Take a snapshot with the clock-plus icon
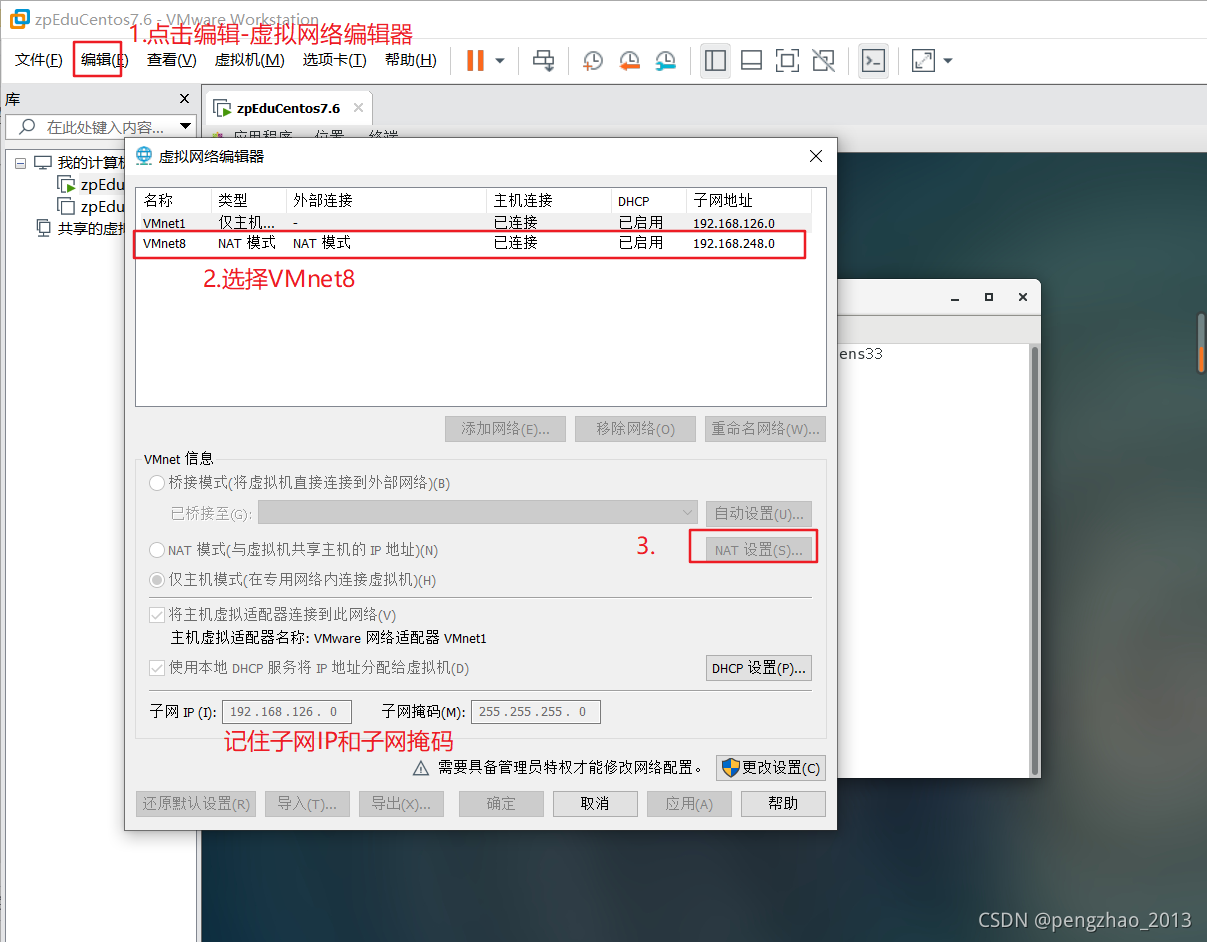Screen dimensions: 1207x942 point(593,61)
